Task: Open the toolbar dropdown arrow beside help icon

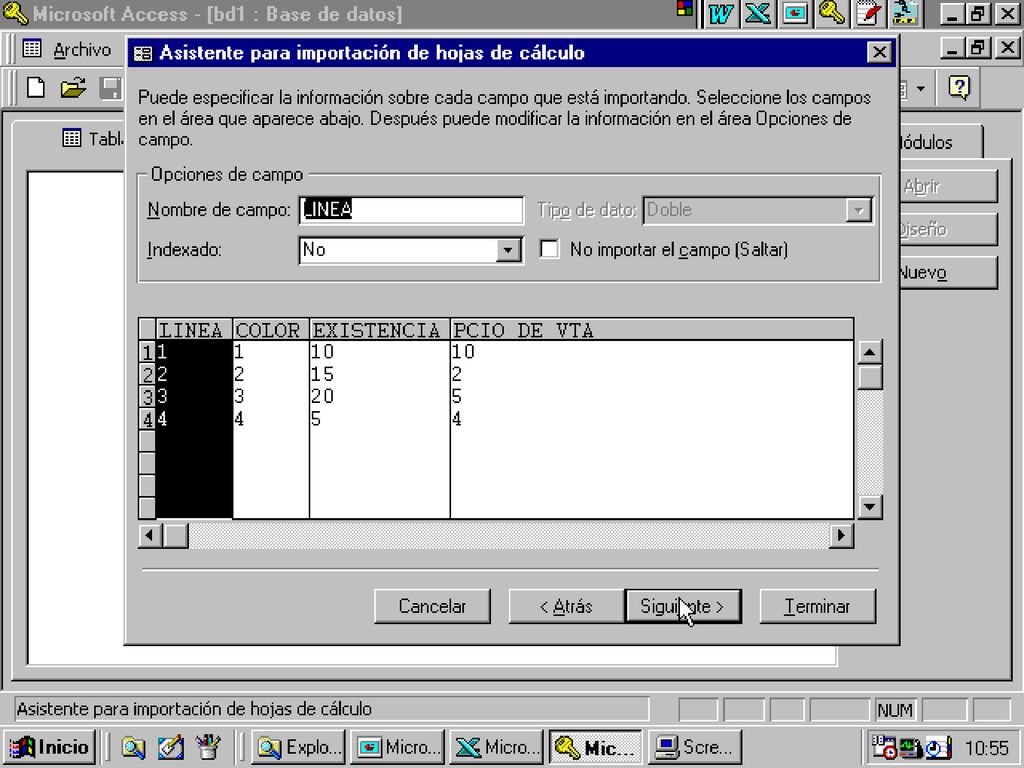Action: 921,88
